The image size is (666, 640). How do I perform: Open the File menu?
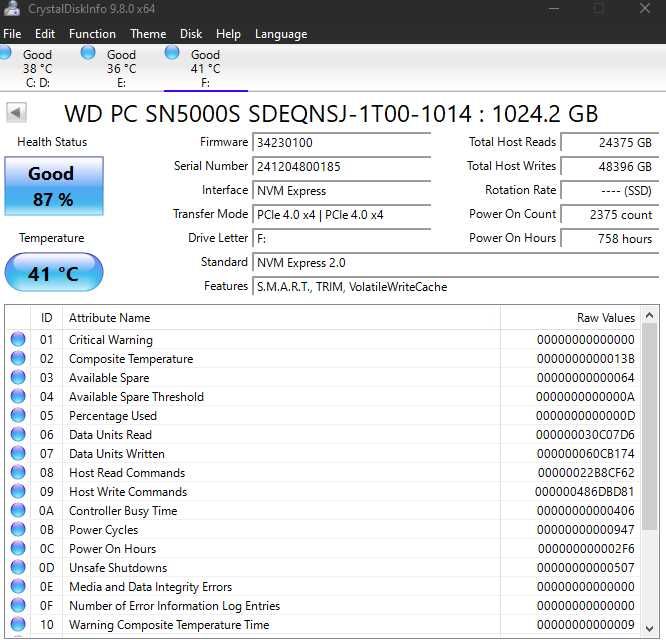pyautogui.click(x=12, y=34)
